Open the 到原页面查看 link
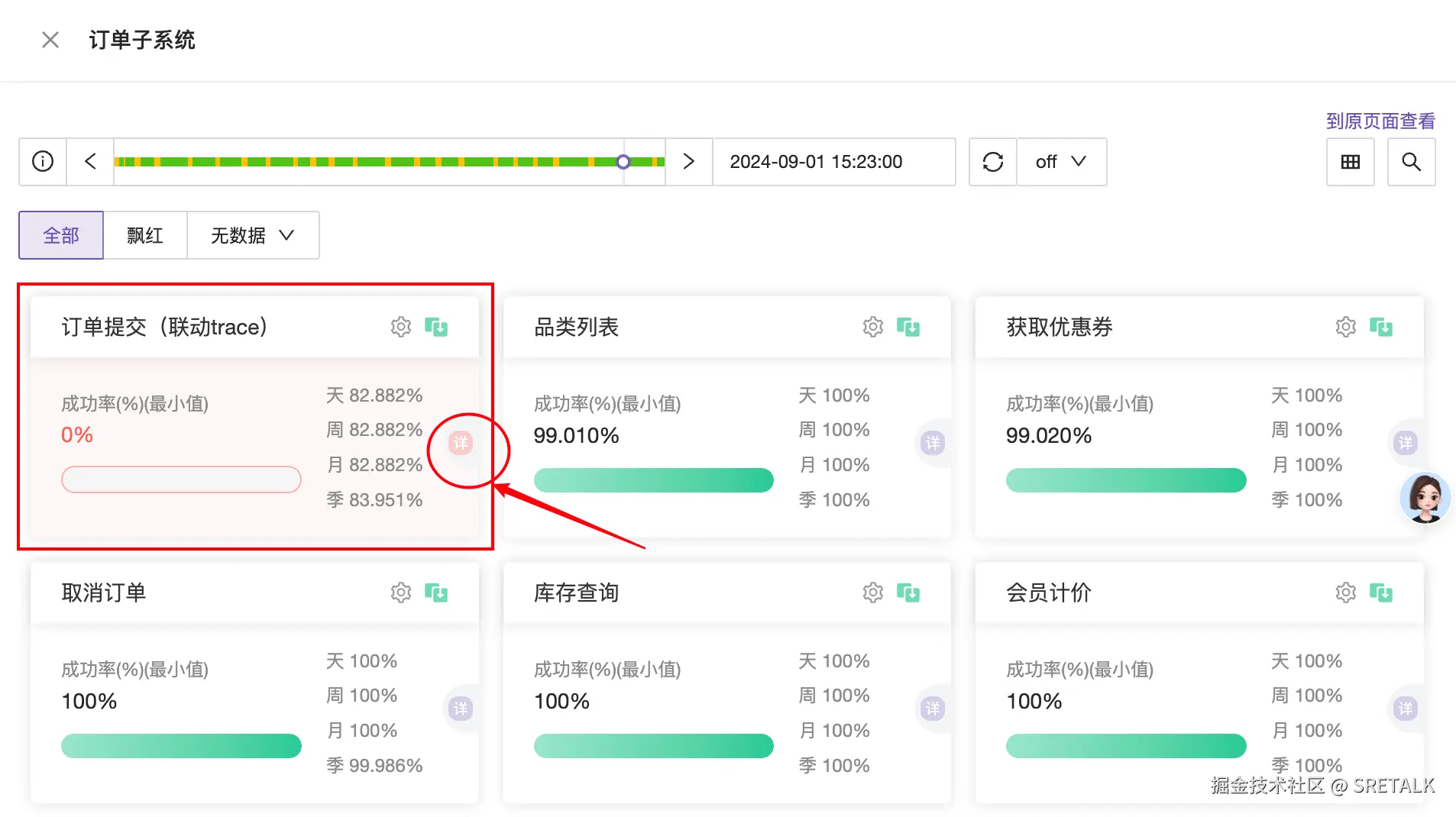 1380,121
